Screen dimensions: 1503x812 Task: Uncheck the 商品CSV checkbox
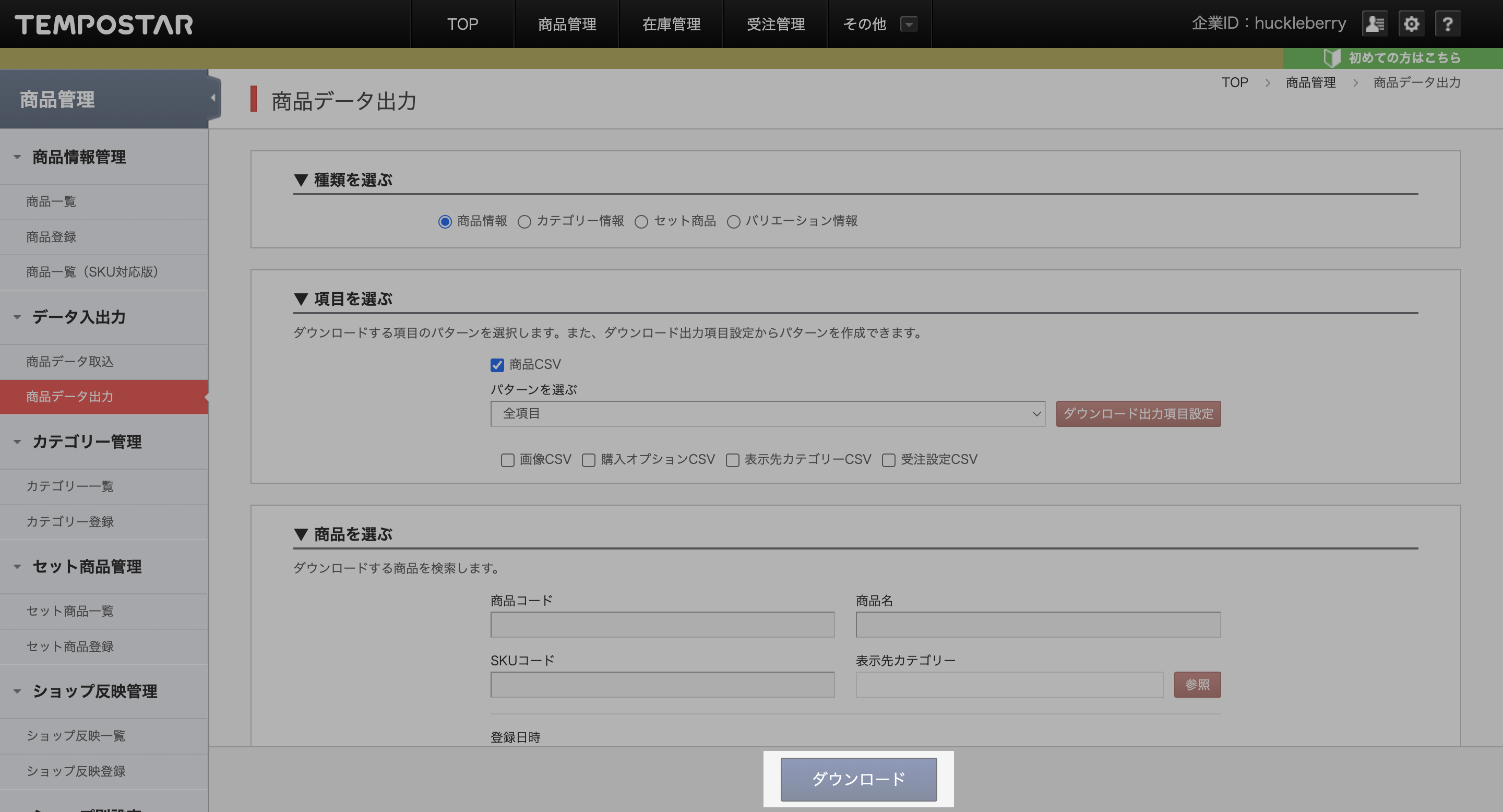[x=497, y=365]
